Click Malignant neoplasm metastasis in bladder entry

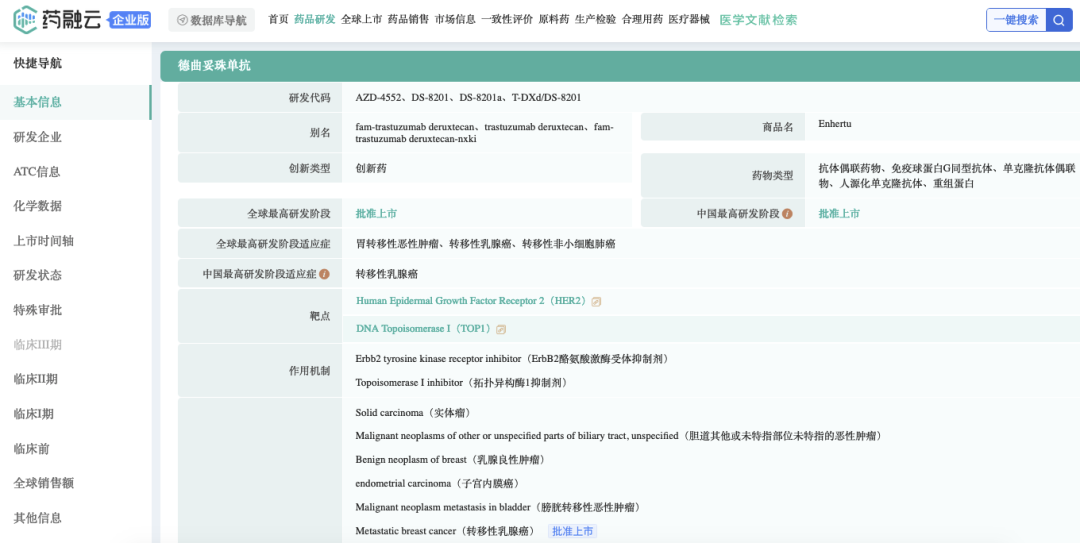pyautogui.click(x=500, y=507)
